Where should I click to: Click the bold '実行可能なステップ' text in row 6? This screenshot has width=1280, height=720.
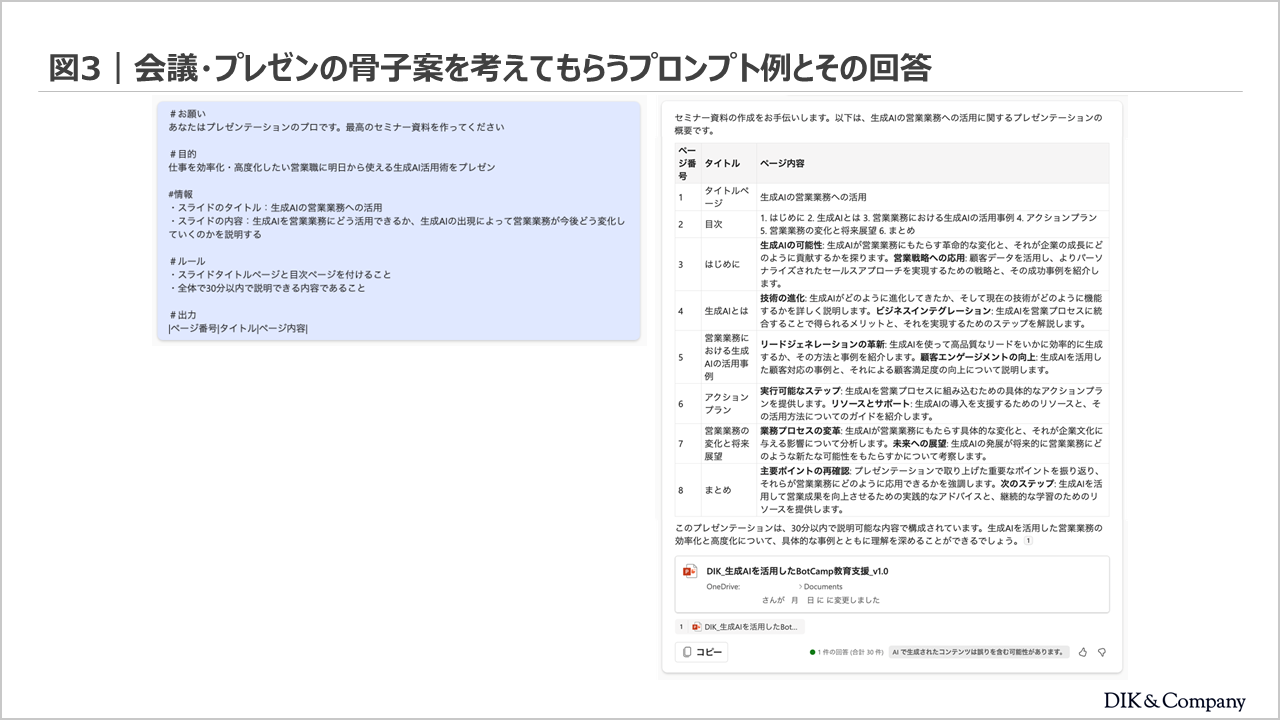tap(800, 391)
